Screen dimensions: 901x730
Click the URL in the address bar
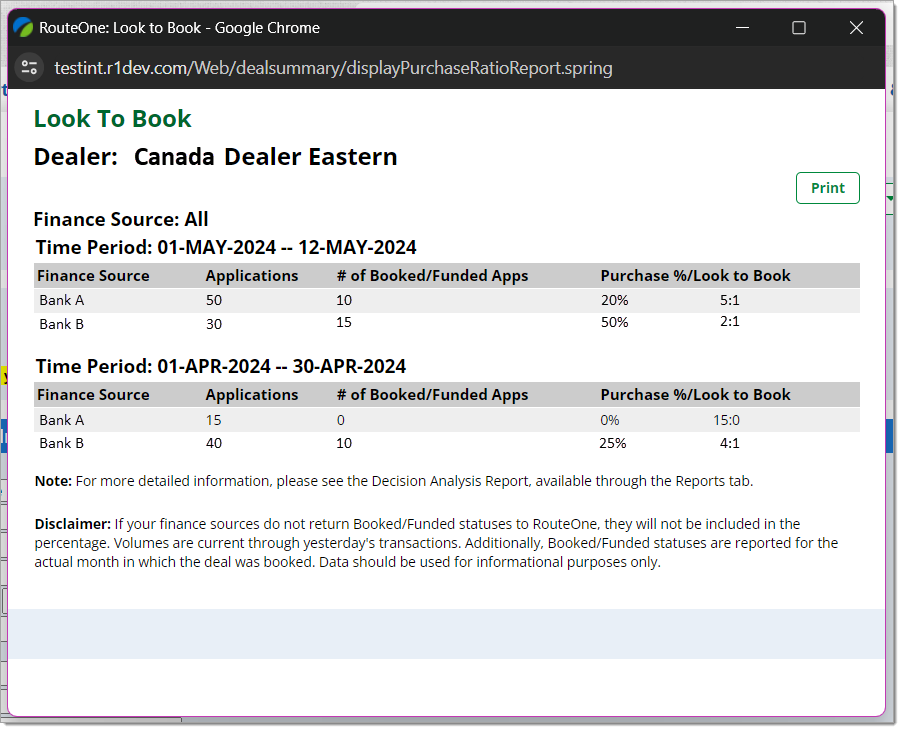pos(333,68)
